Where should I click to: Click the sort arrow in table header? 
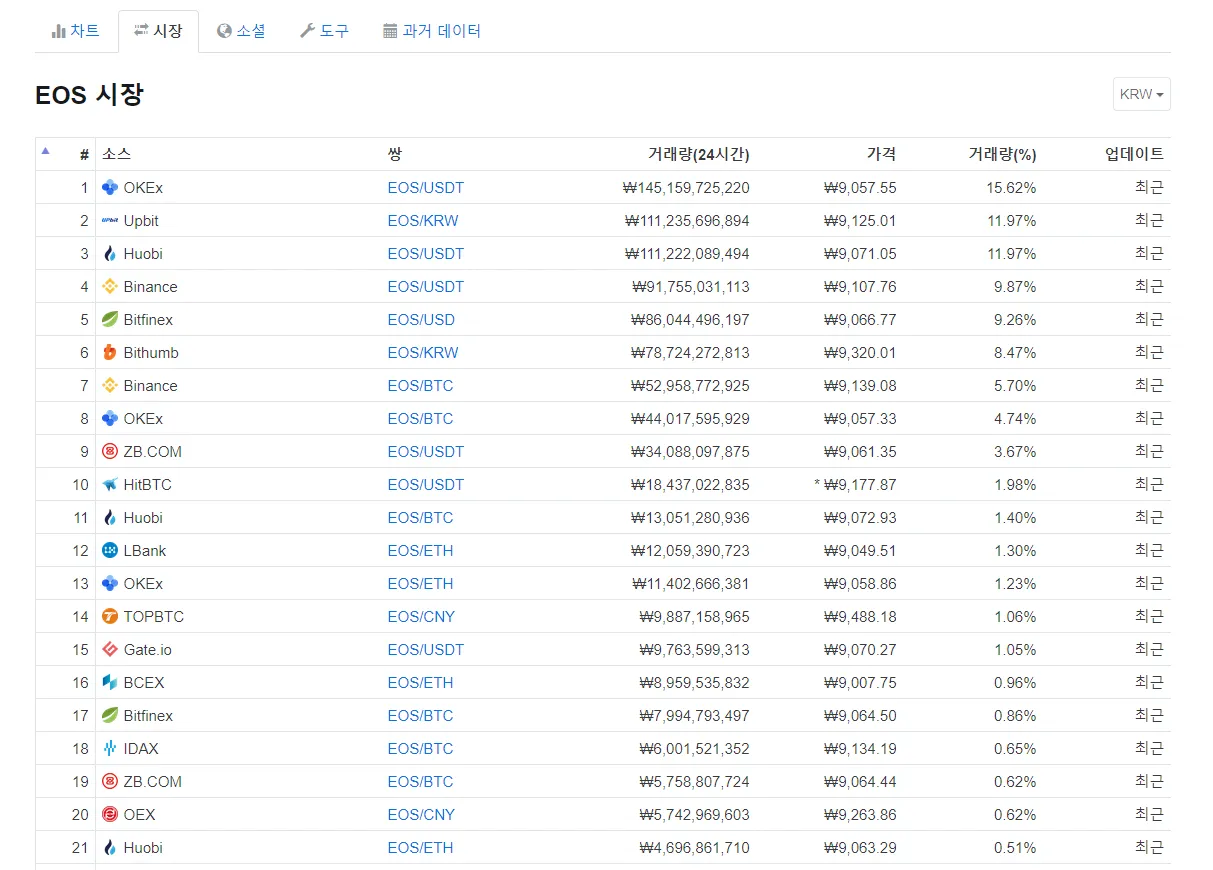[x=45, y=152]
